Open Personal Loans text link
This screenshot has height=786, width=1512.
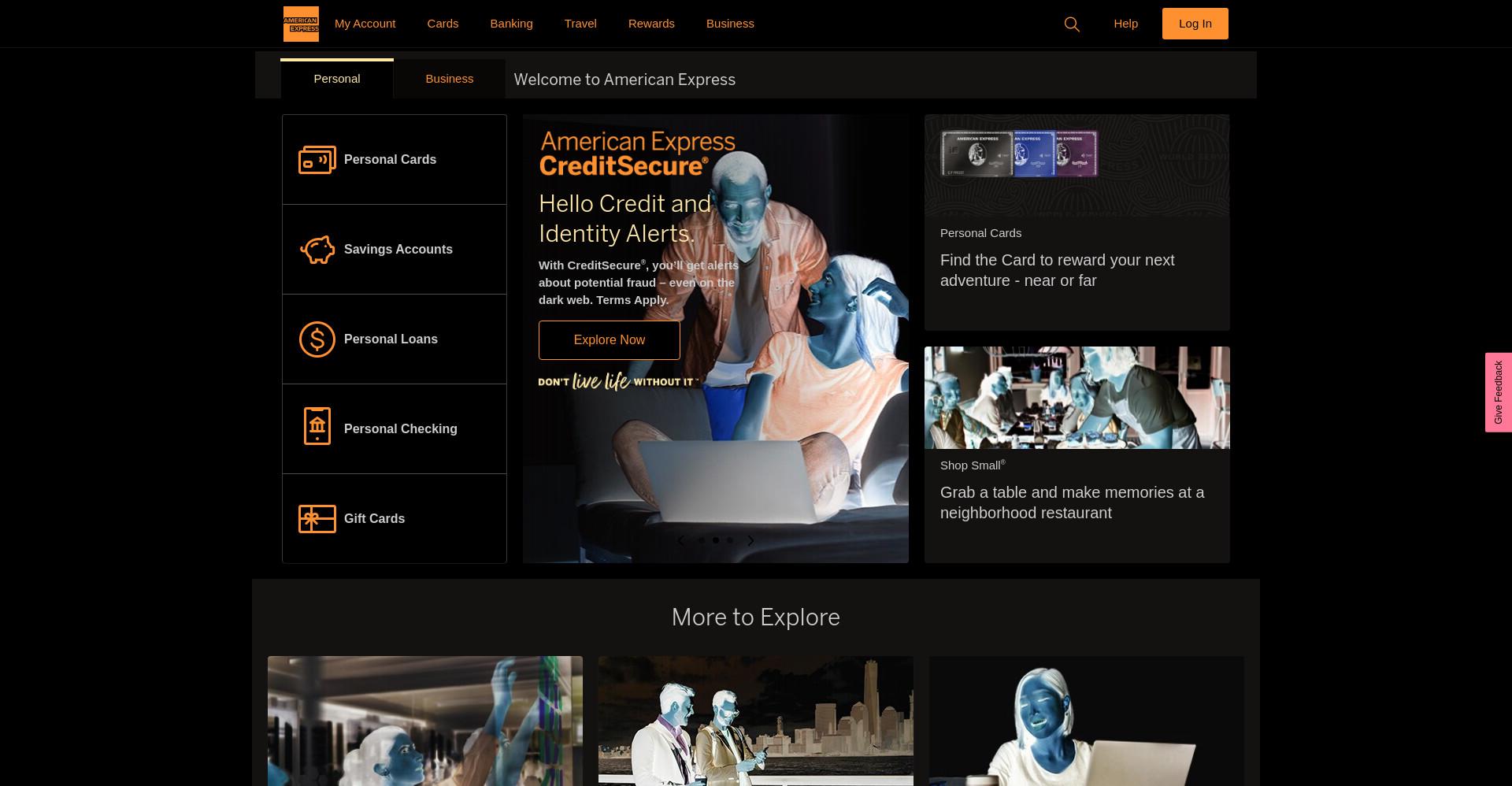(391, 339)
